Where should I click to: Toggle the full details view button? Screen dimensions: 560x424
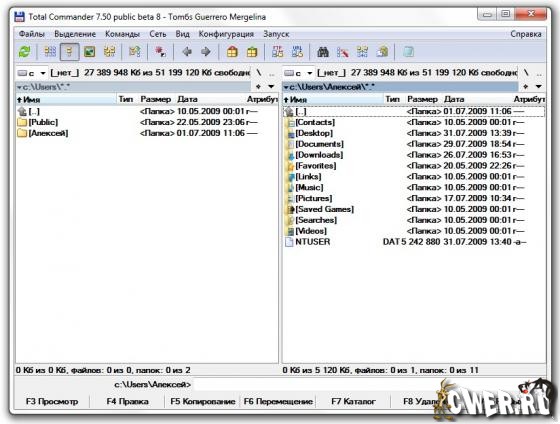[70, 52]
